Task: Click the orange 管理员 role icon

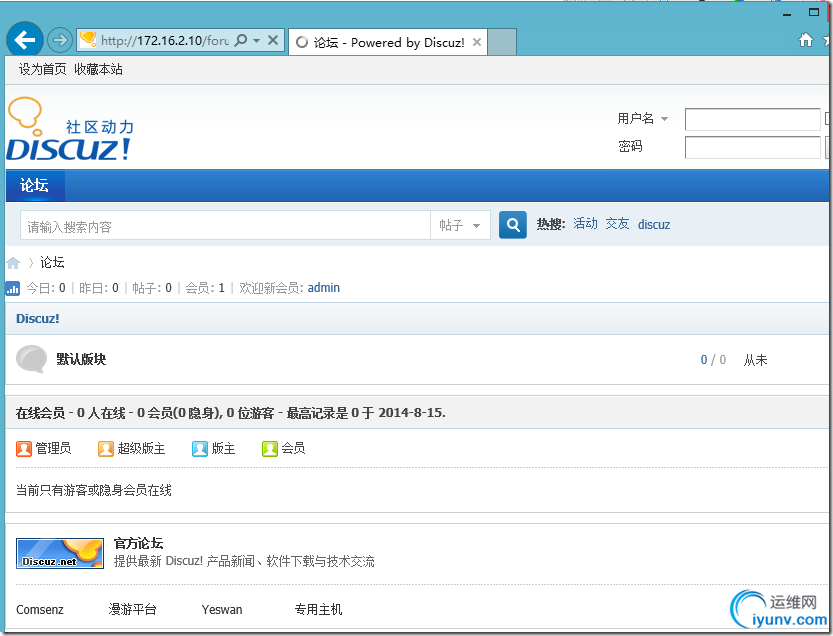Action: click(x=24, y=449)
